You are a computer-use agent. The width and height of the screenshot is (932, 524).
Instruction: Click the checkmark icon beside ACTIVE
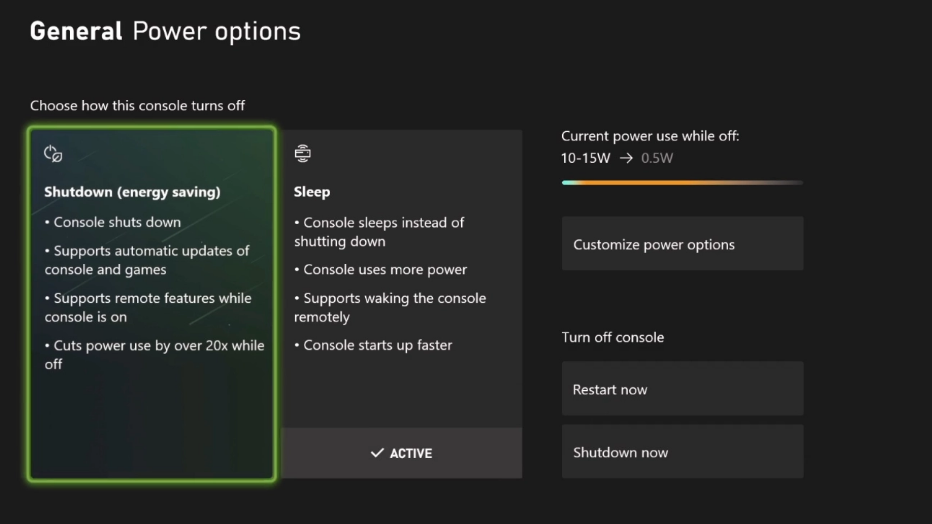coord(377,453)
